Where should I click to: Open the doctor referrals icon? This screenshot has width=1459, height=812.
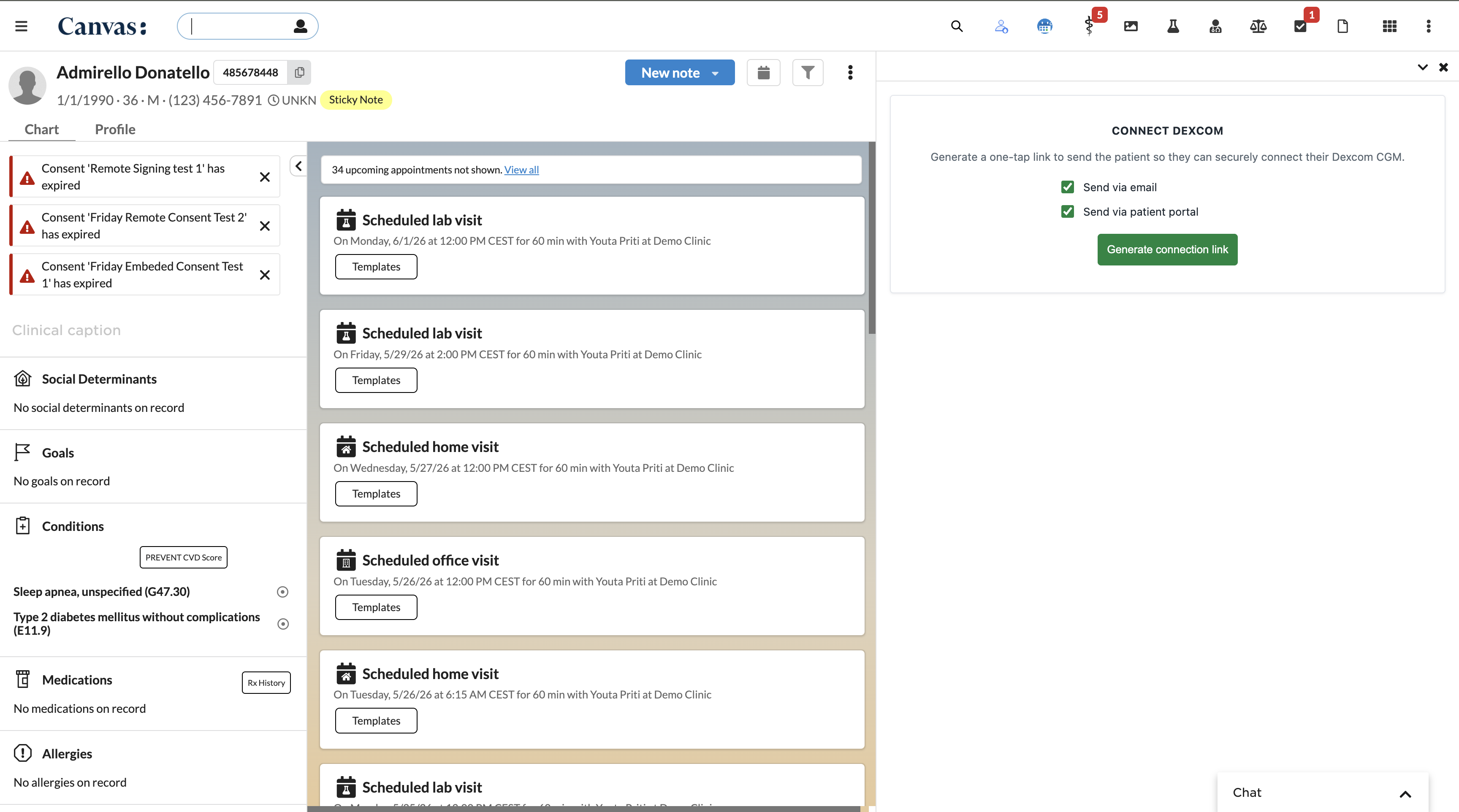coord(1215,26)
